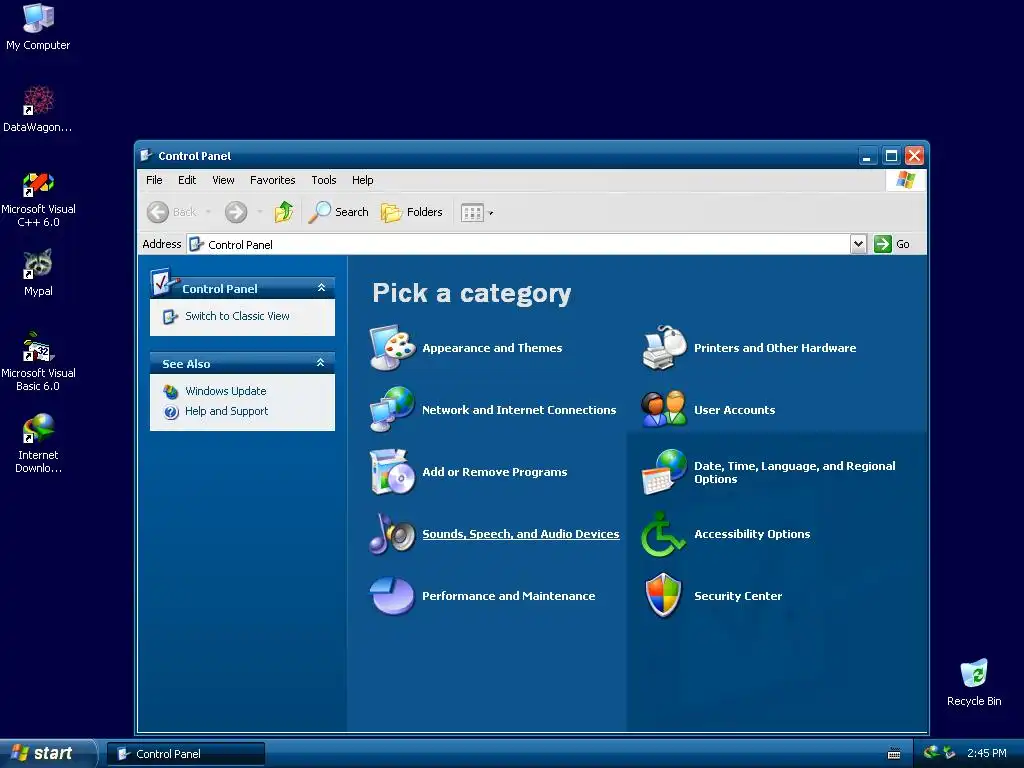Click the Printers and Other Hardware text link
The height and width of the screenshot is (768, 1024).
775,348
